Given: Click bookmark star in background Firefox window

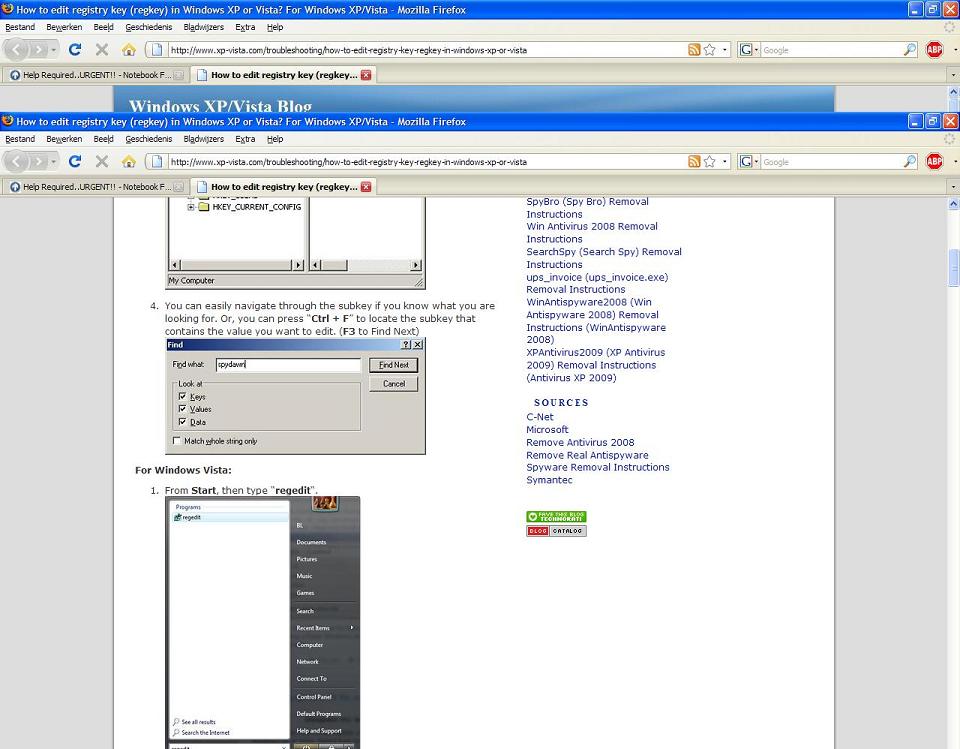Looking at the screenshot, I should tap(710, 50).
